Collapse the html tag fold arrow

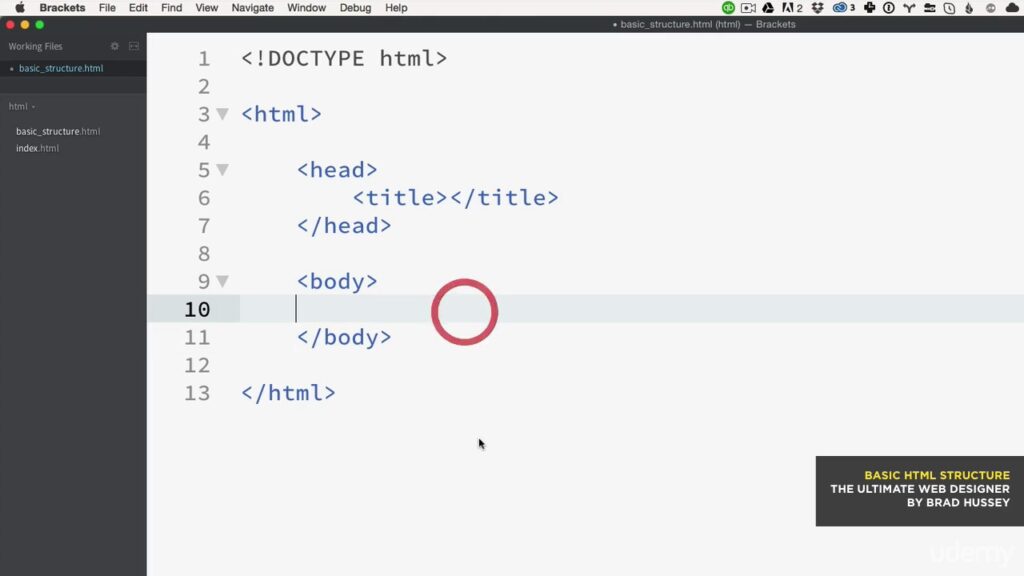pyautogui.click(x=223, y=114)
